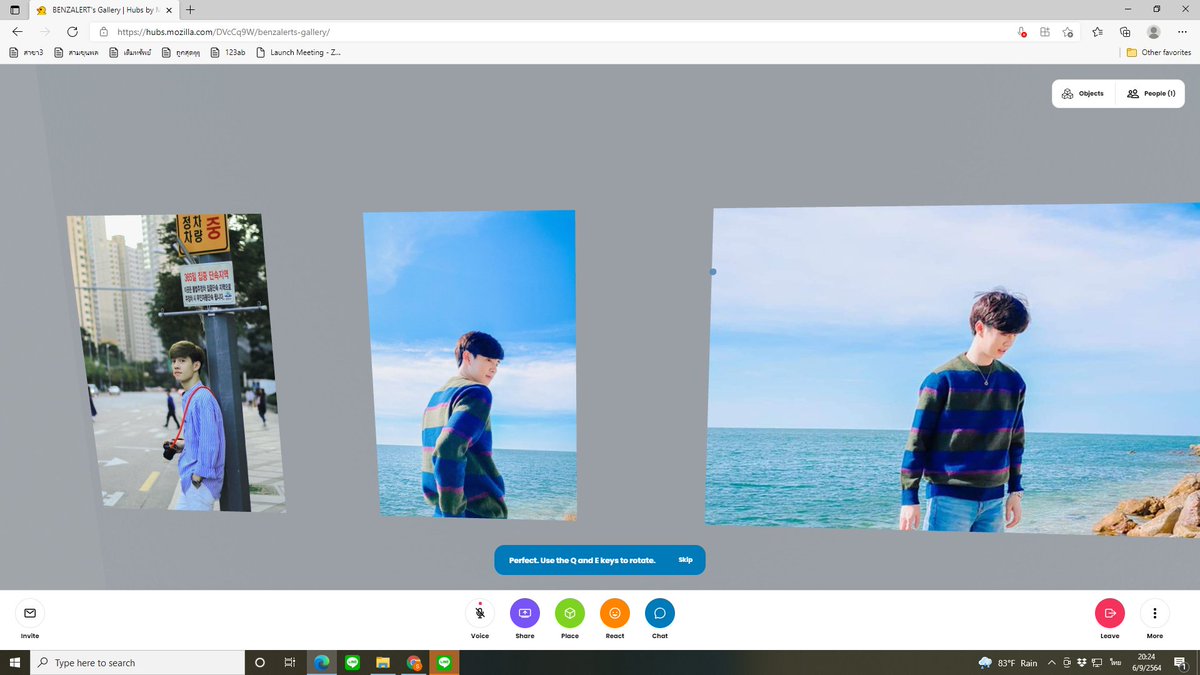
Task: Open the Windows Start menu
Action: click(15, 663)
